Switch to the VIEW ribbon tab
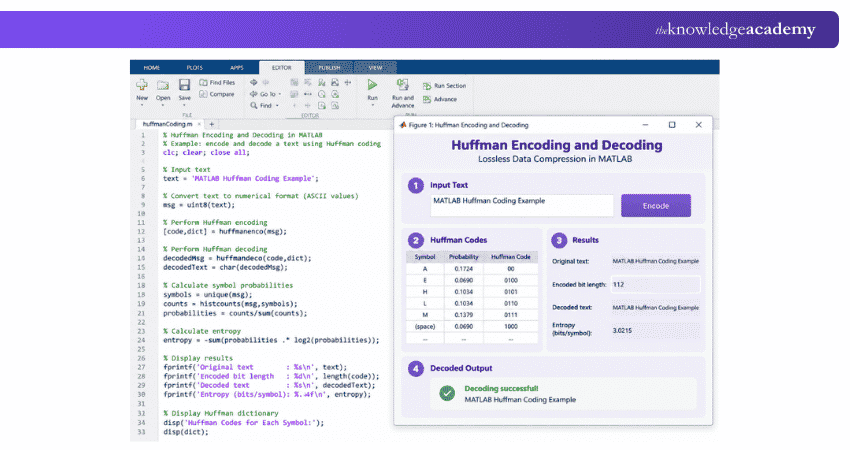850x450 pixels. (x=376, y=68)
